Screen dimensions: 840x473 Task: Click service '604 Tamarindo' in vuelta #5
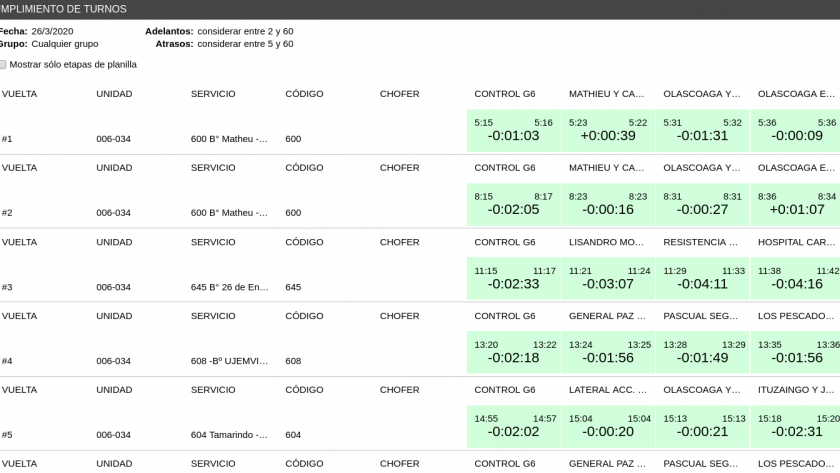tap(229, 435)
